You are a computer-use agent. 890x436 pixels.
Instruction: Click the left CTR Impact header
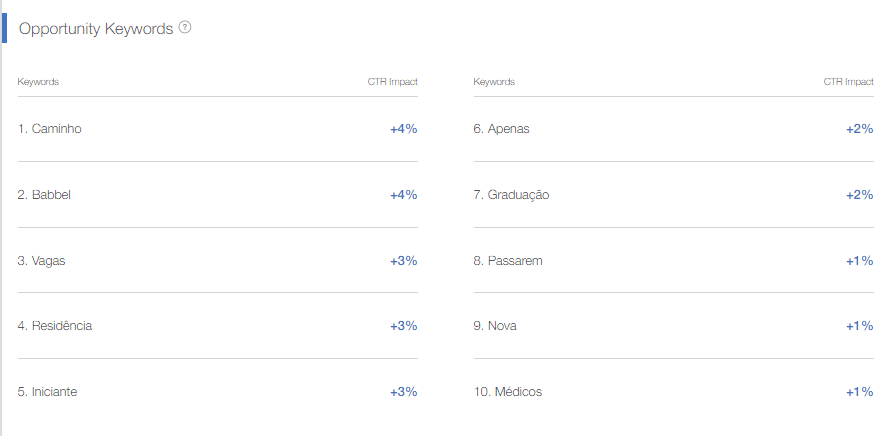393,82
